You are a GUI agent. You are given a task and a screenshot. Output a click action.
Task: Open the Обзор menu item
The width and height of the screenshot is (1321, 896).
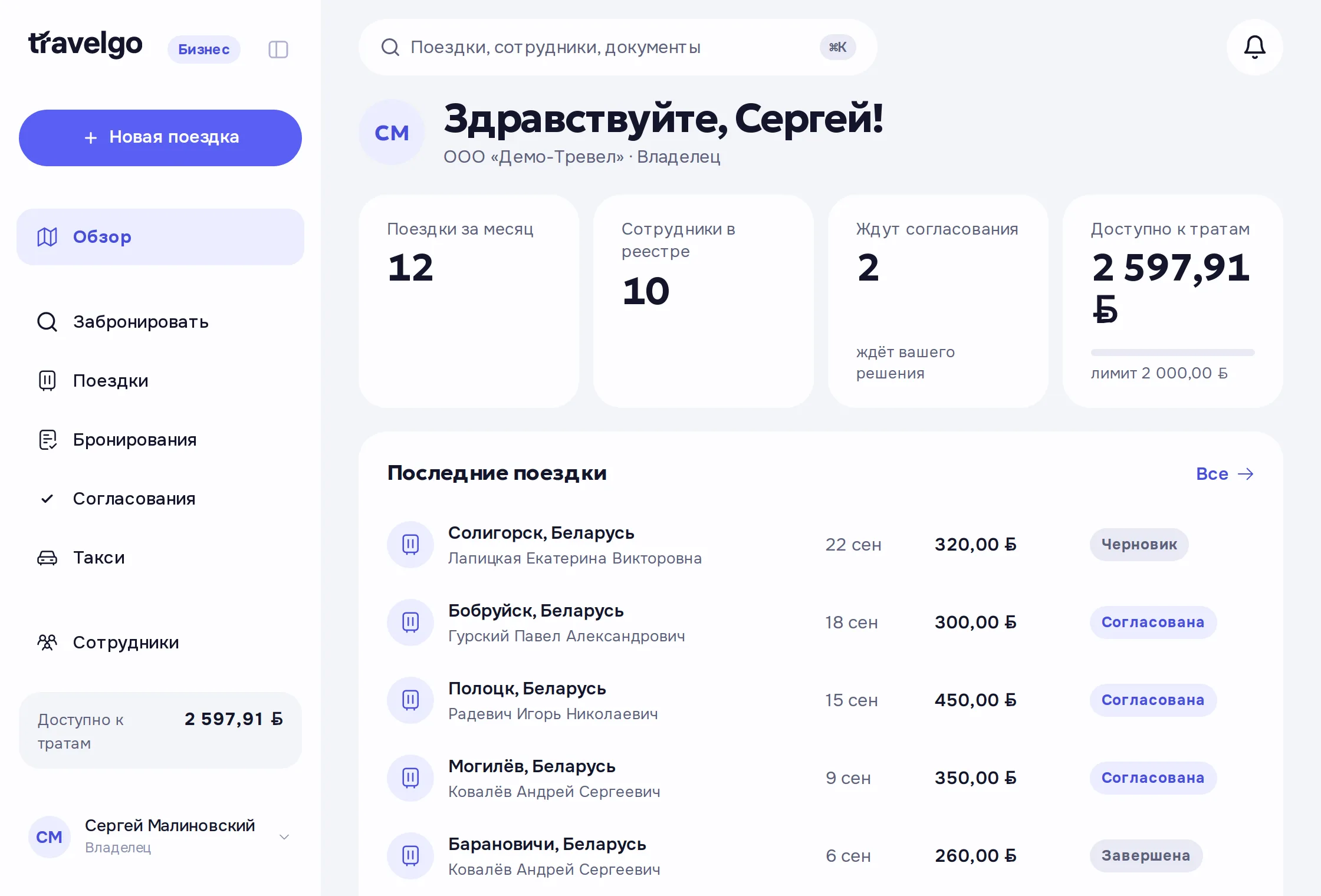pyautogui.click(x=160, y=237)
